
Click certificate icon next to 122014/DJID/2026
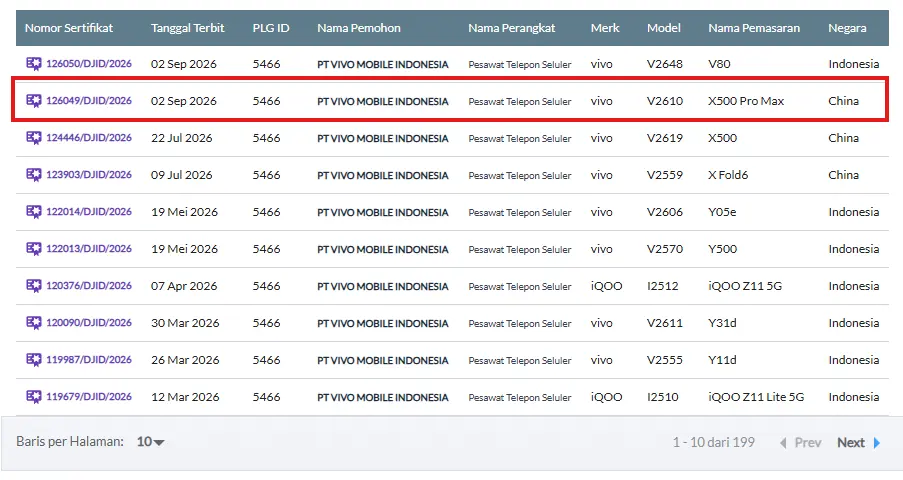(x=34, y=211)
